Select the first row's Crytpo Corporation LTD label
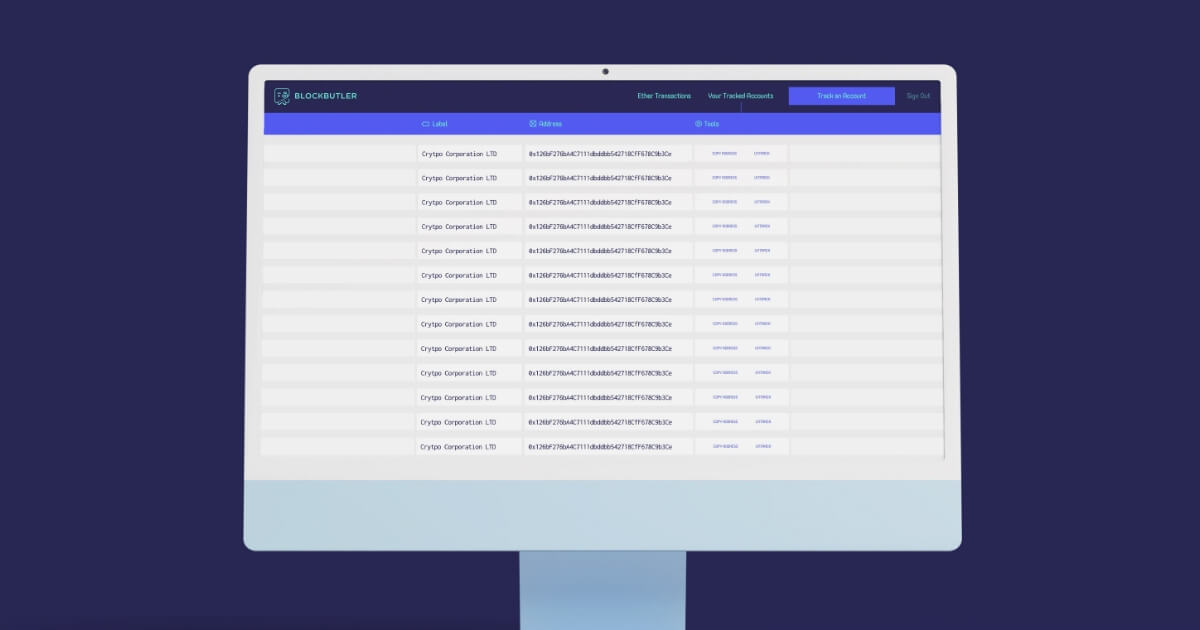Screen dimensions: 1200x630 [x=459, y=154]
